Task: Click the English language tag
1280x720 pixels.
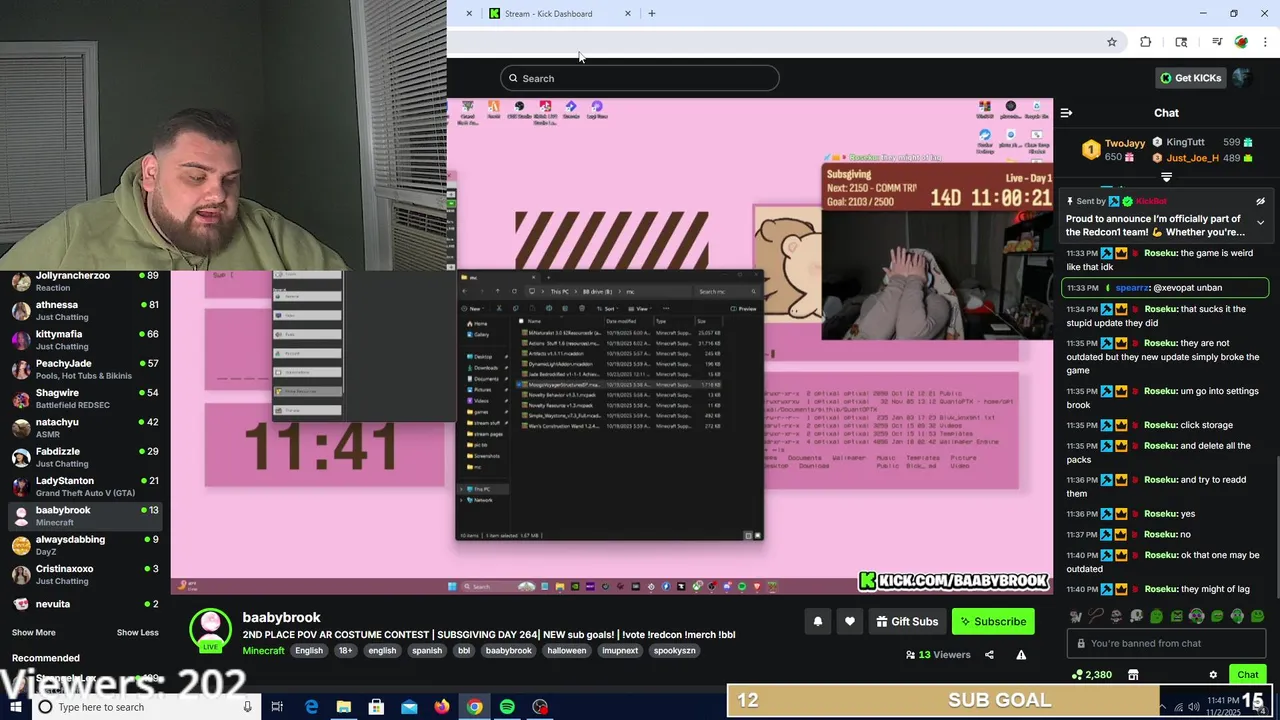Action: pyautogui.click(x=309, y=650)
